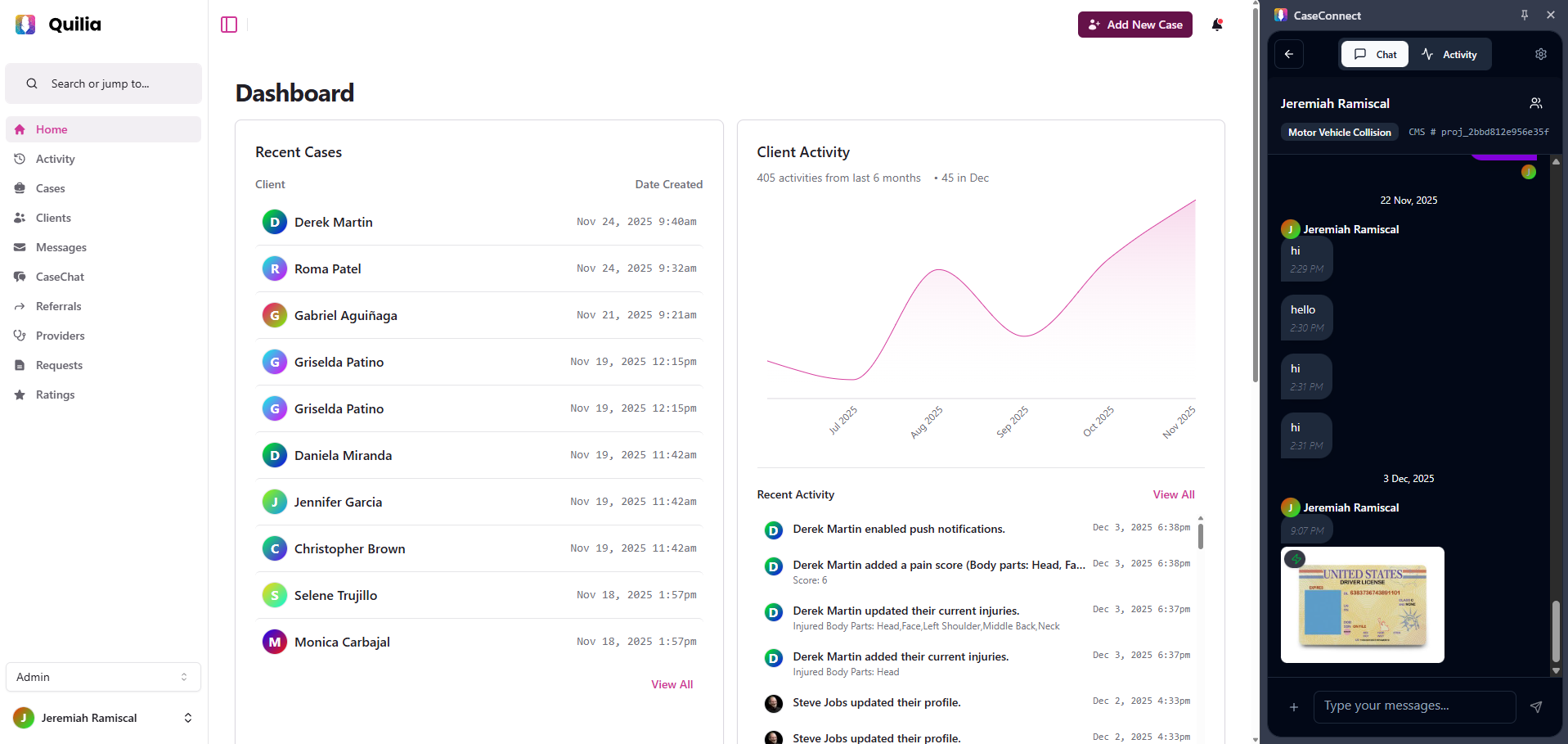Open Referrals via its arrow icon
Viewport: 1568px width, 744px height.
click(20, 306)
